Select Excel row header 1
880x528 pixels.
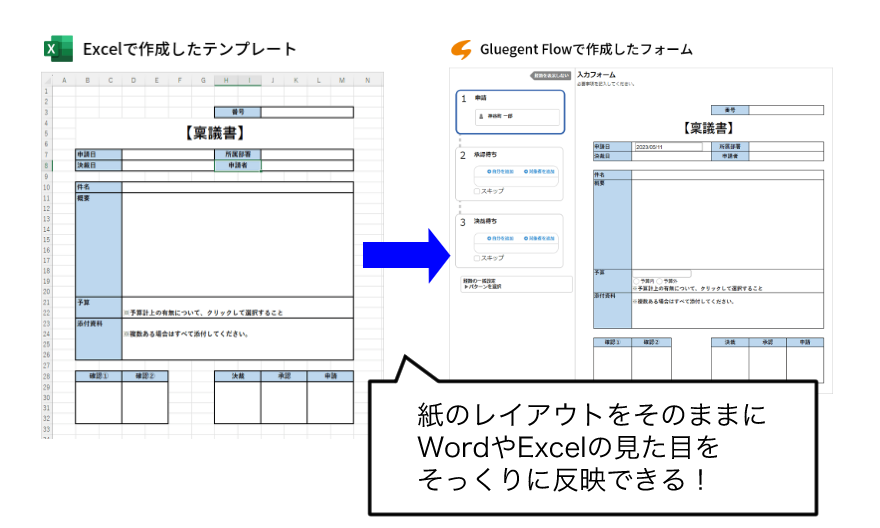coord(47,91)
